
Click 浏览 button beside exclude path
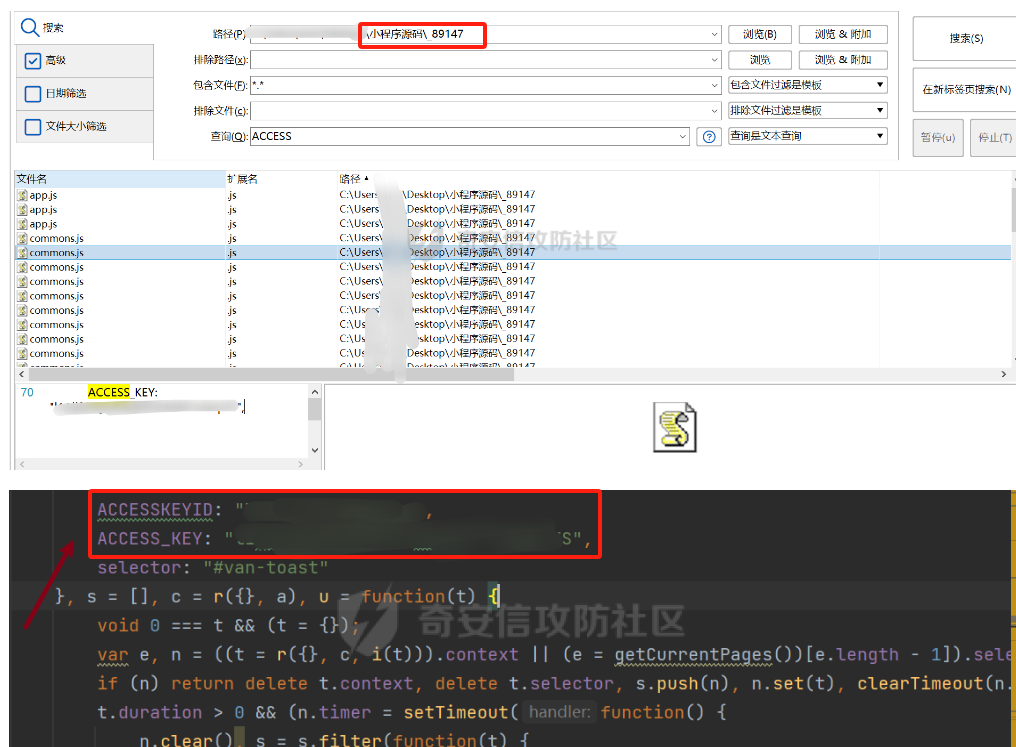759,60
